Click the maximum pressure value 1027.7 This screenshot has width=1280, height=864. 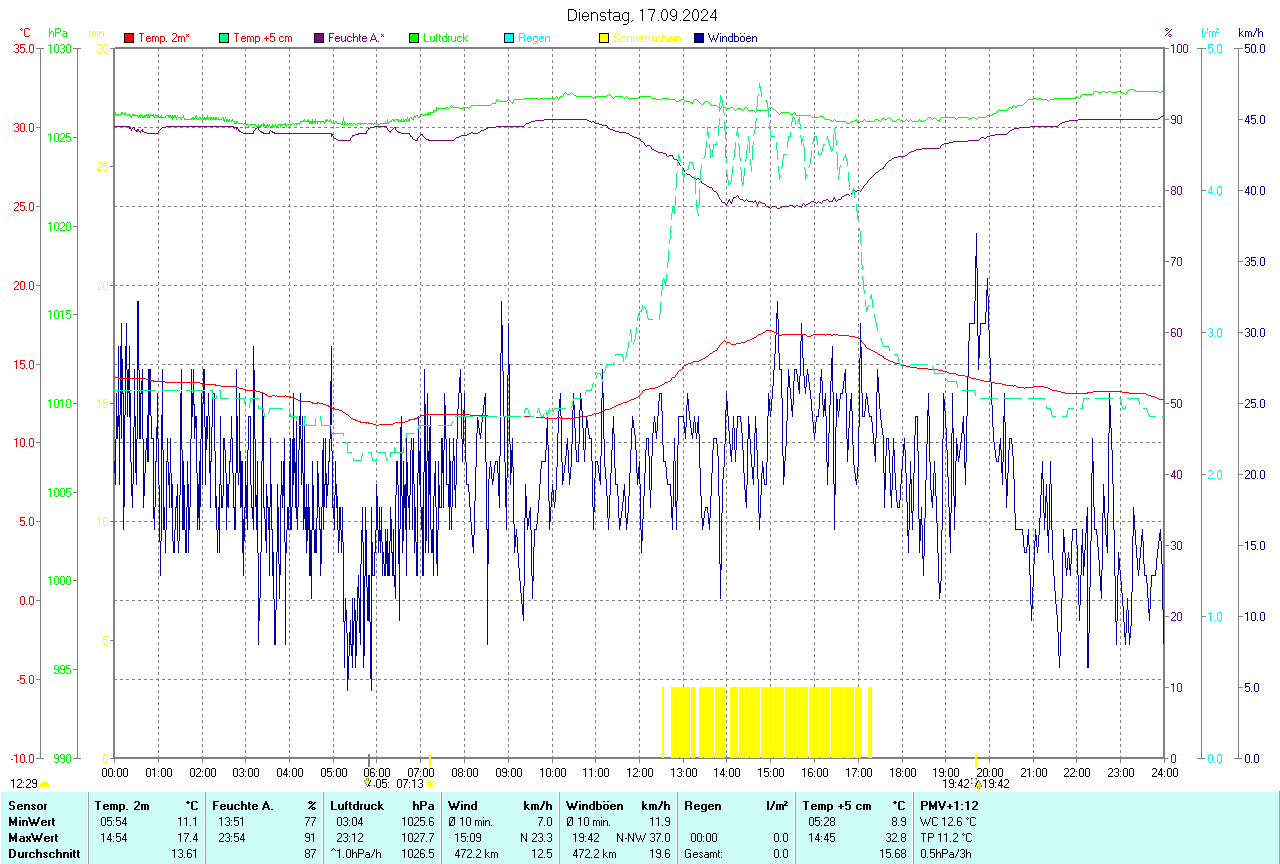tap(418, 838)
